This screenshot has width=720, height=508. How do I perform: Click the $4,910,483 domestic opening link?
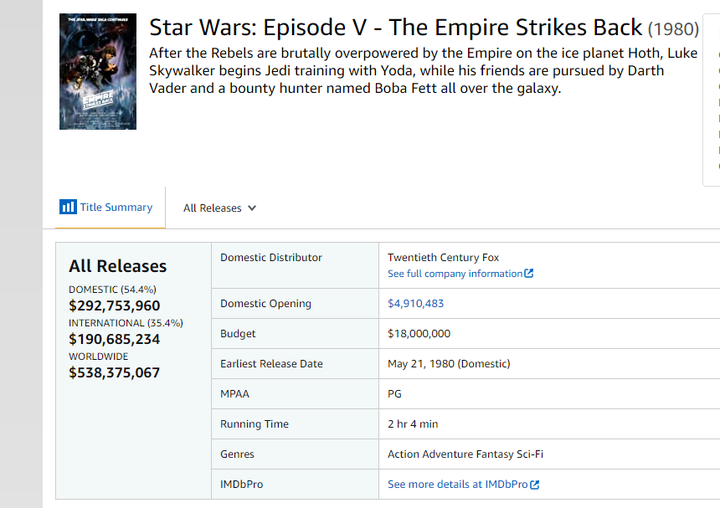point(416,304)
